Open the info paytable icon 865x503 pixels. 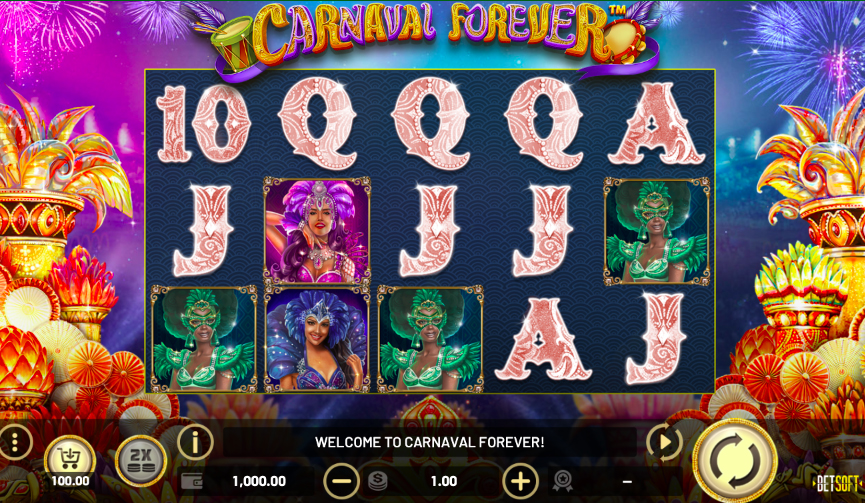[x=195, y=442]
